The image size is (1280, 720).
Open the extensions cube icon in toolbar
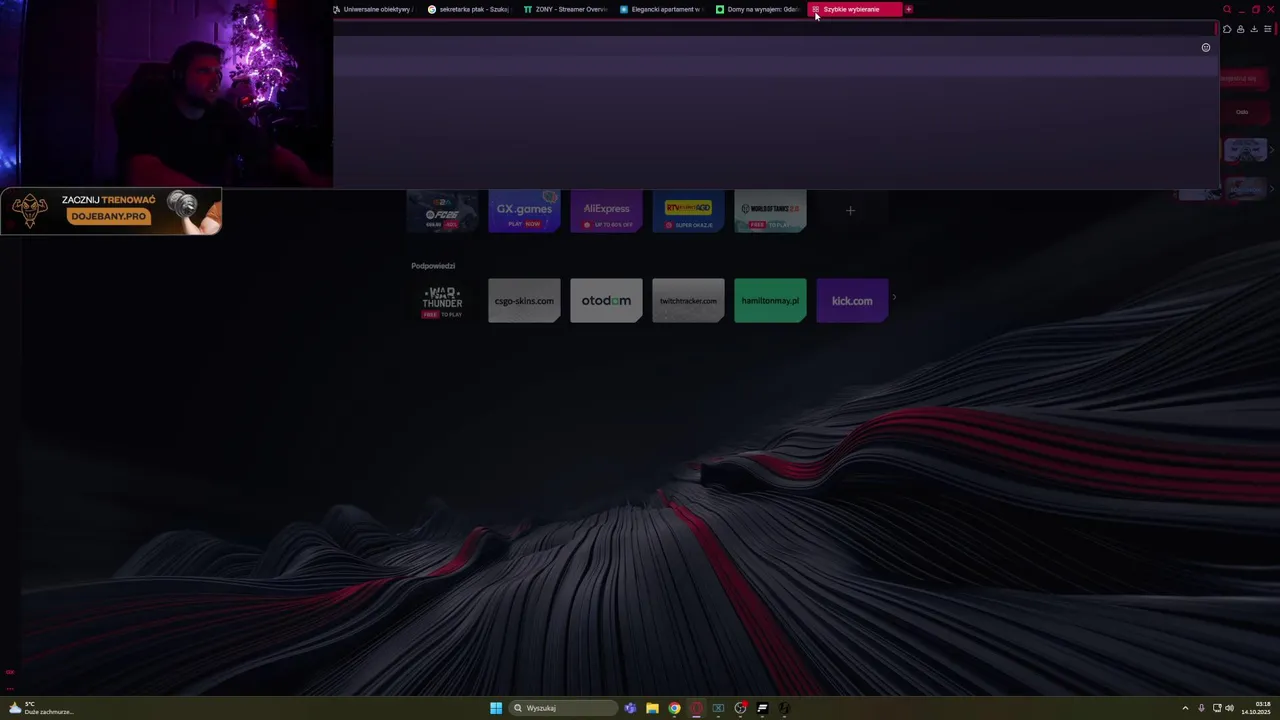click(1227, 29)
